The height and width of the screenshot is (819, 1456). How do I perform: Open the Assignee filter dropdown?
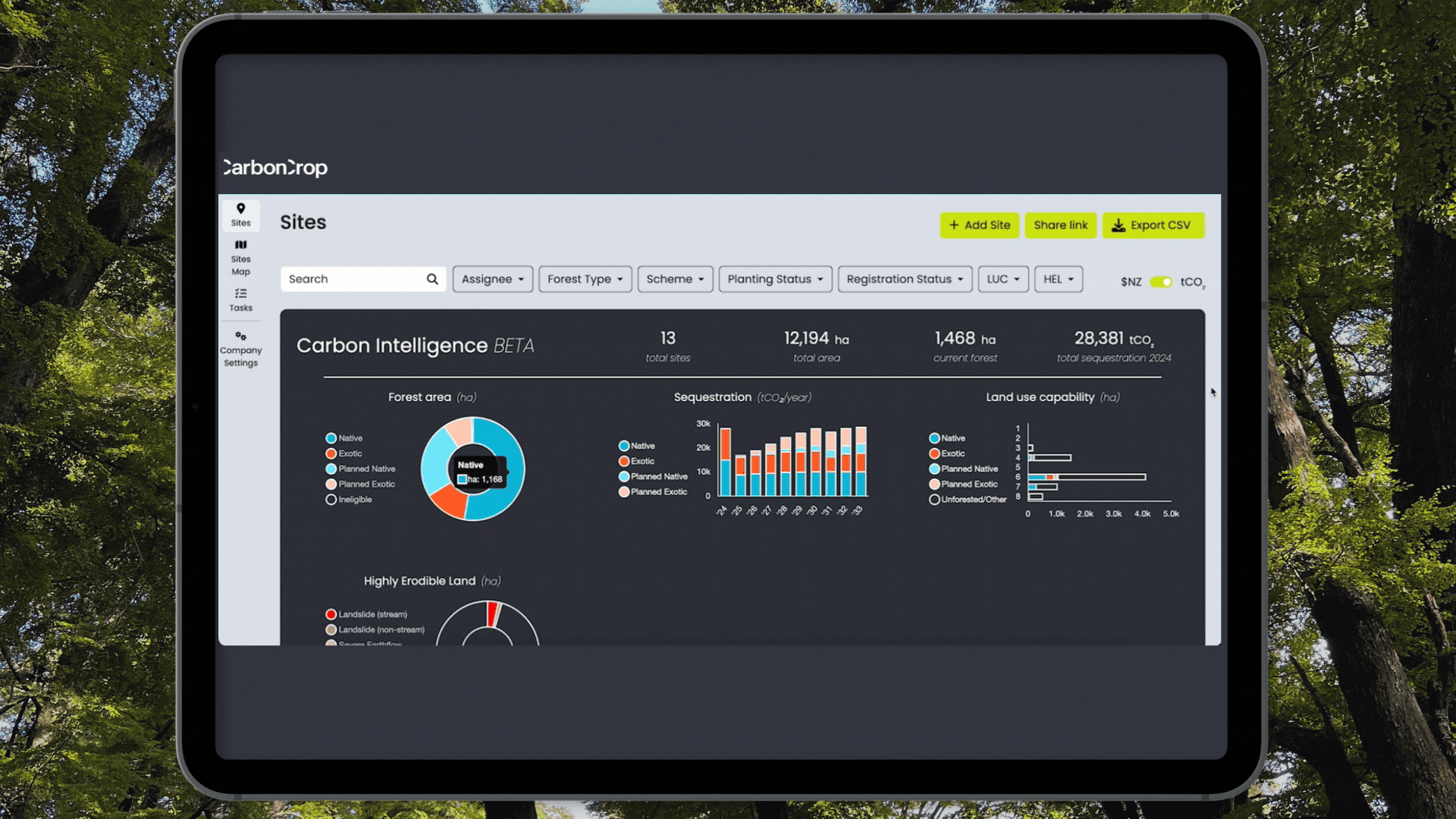point(493,279)
